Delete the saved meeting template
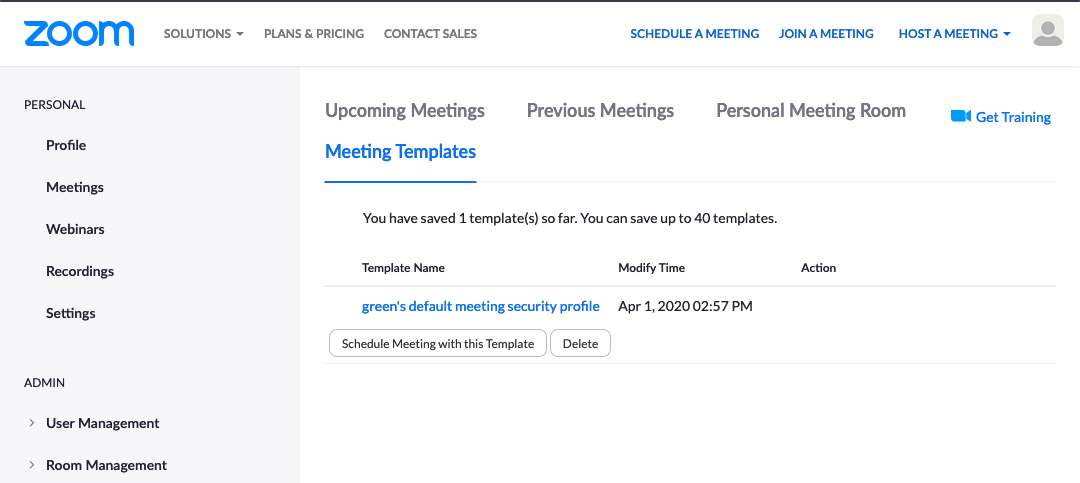1080x483 pixels. (580, 343)
